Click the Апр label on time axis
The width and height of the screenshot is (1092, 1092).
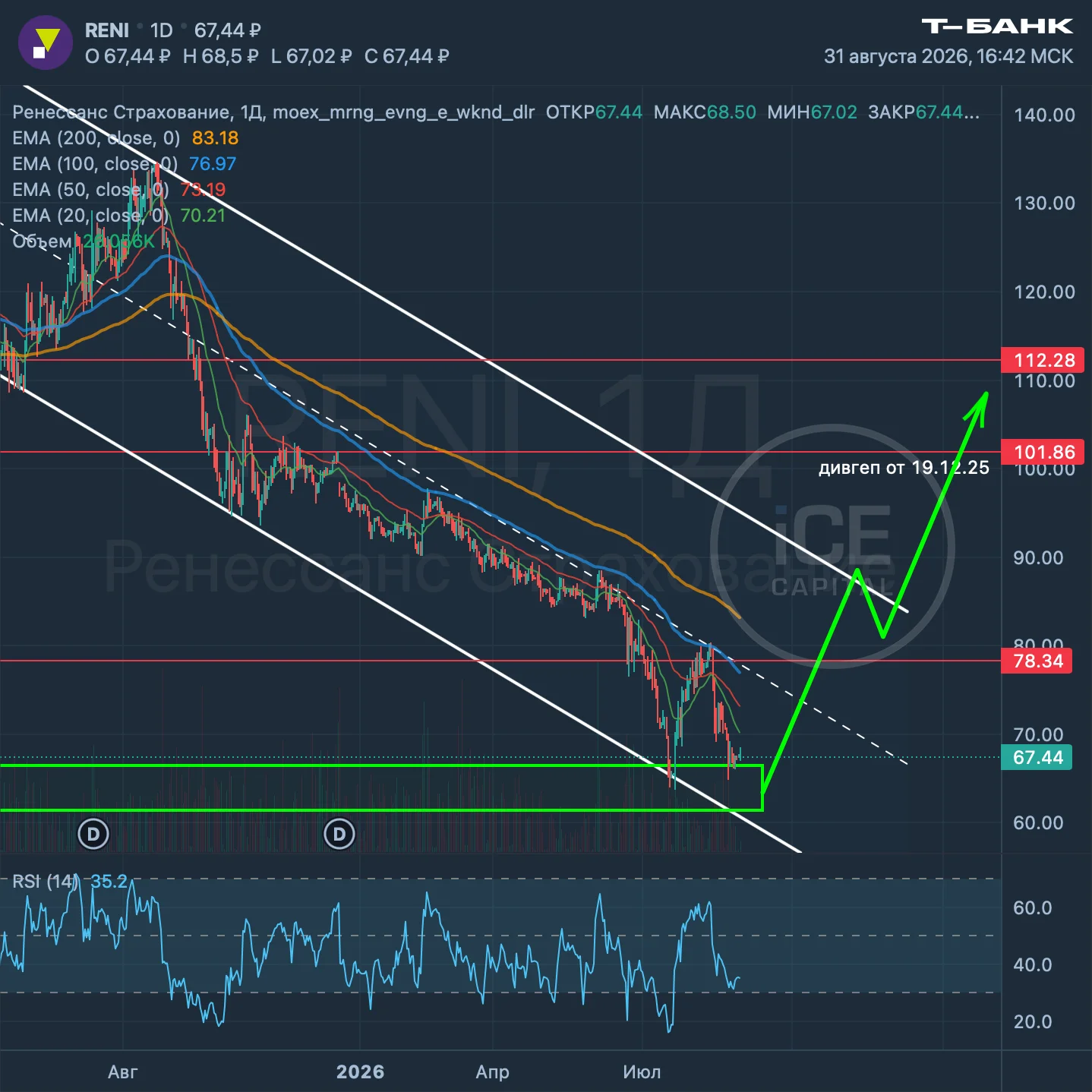493,1072
